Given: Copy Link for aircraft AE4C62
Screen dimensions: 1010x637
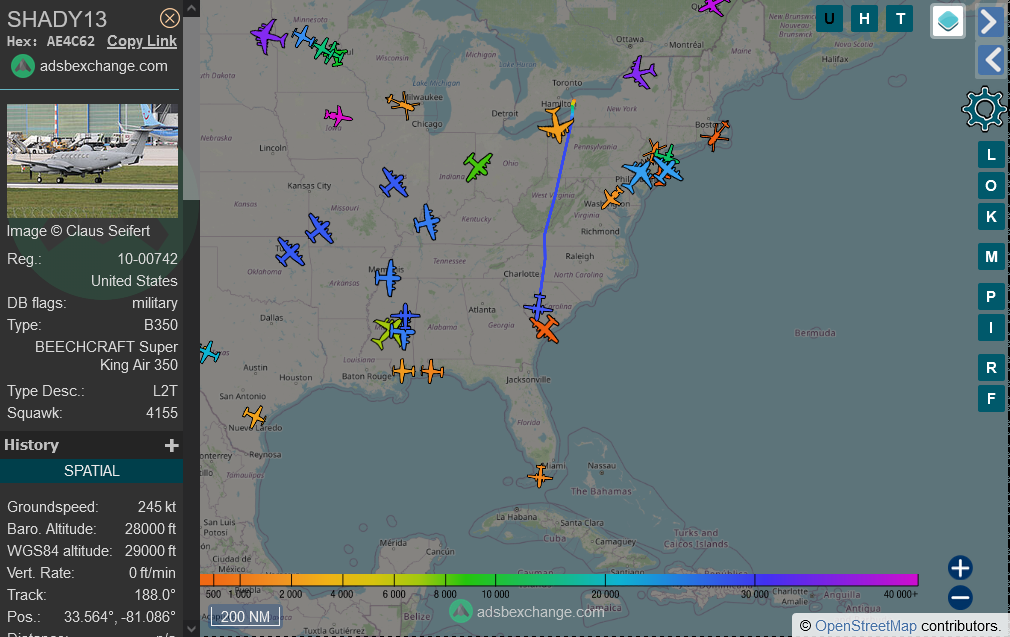Looking at the screenshot, I should [142, 41].
